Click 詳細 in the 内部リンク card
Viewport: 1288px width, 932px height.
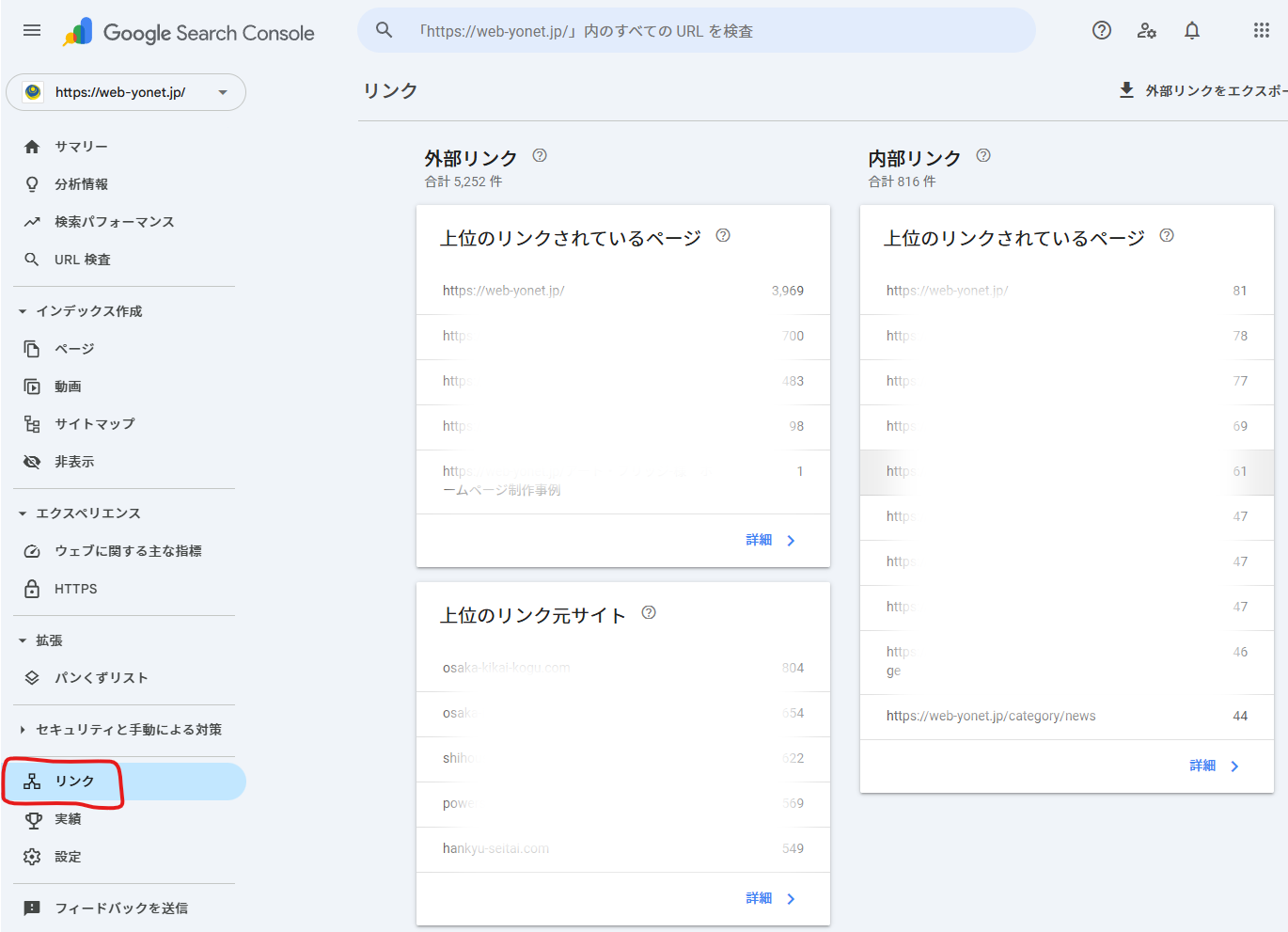(1214, 766)
